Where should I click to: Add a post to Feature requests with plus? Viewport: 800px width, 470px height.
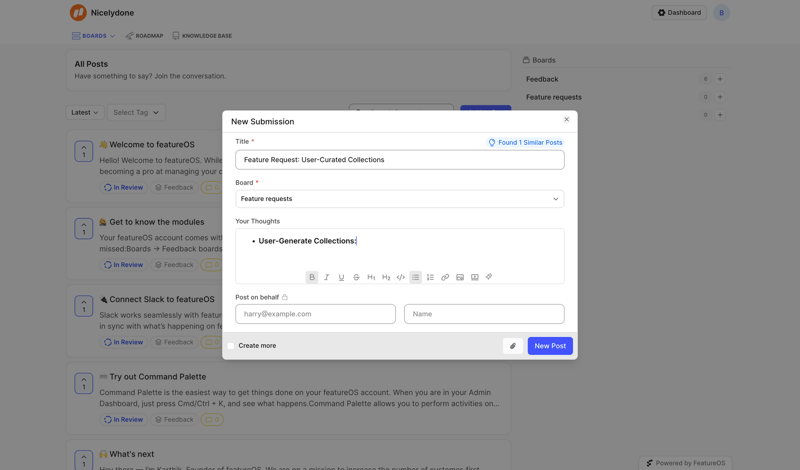pos(720,97)
